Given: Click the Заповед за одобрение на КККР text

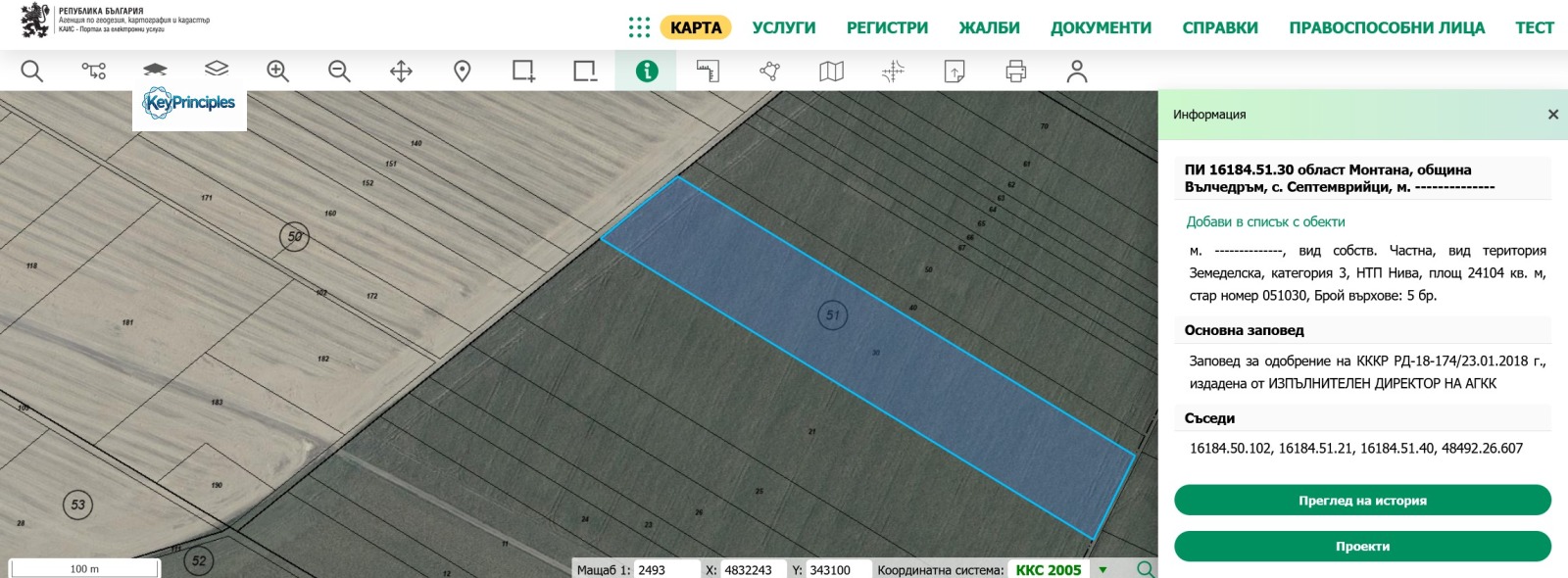Looking at the screenshot, I should (x=1367, y=372).
